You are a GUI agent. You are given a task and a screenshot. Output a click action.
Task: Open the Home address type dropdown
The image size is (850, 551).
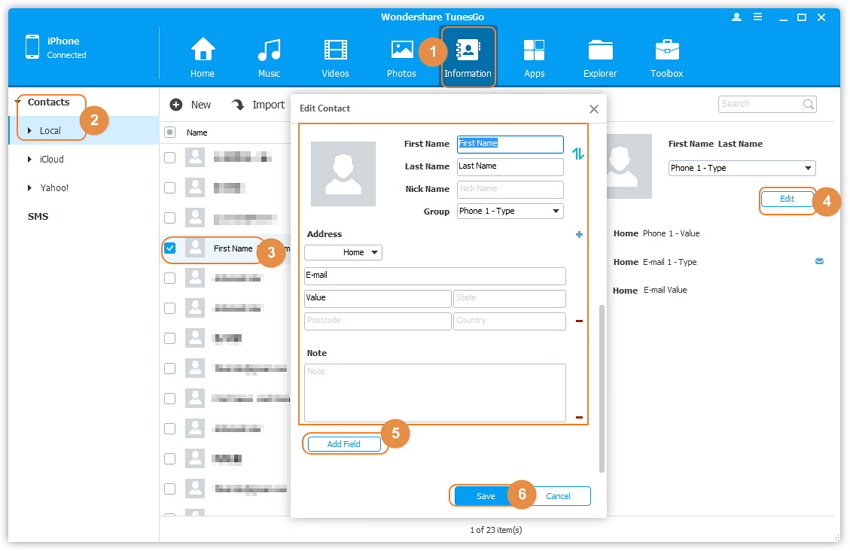pos(343,253)
